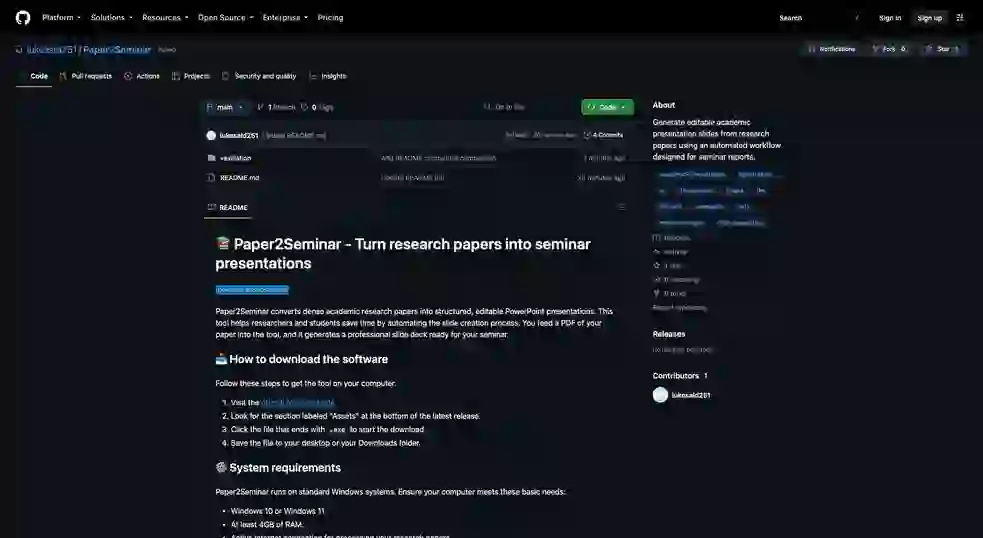The image size is (983, 538).
Task: Click the Insights graph icon
Action: (x=313, y=76)
